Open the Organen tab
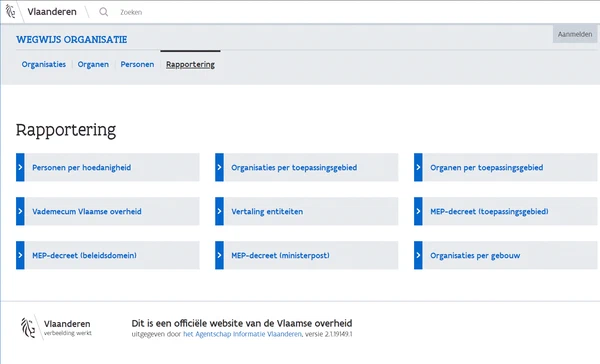This screenshot has width=600, height=364. (93, 64)
